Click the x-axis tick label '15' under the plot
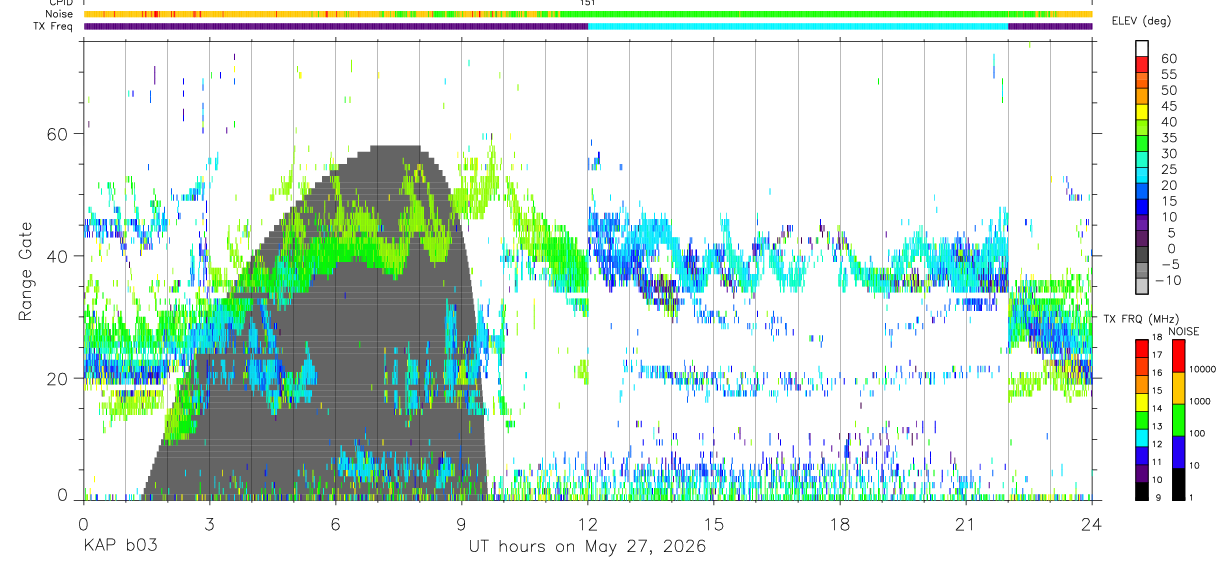The width and height of the screenshot is (1228, 567). tap(713, 524)
